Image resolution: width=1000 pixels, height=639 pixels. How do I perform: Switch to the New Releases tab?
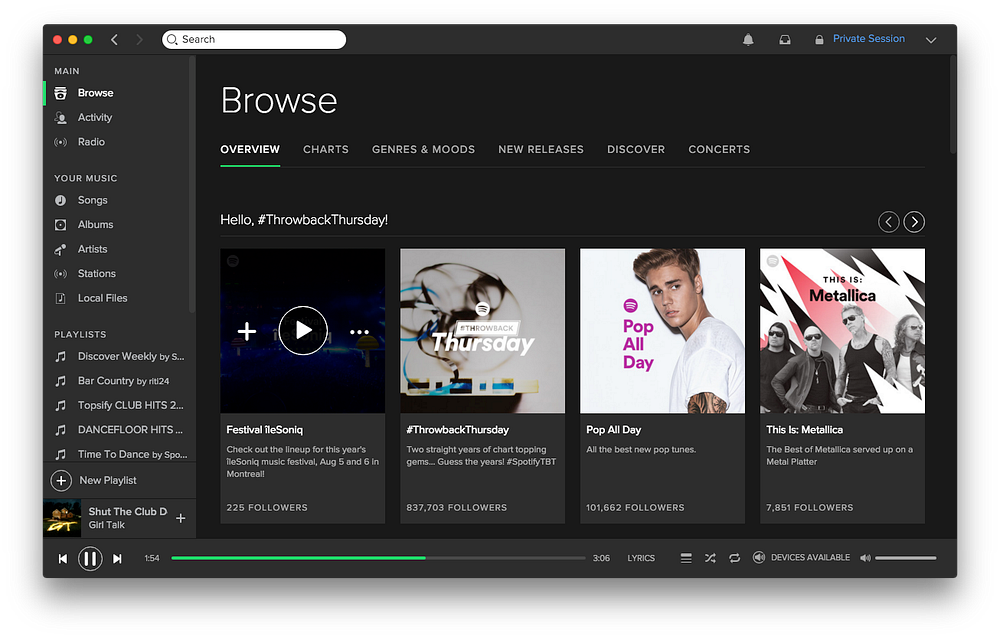tap(541, 149)
